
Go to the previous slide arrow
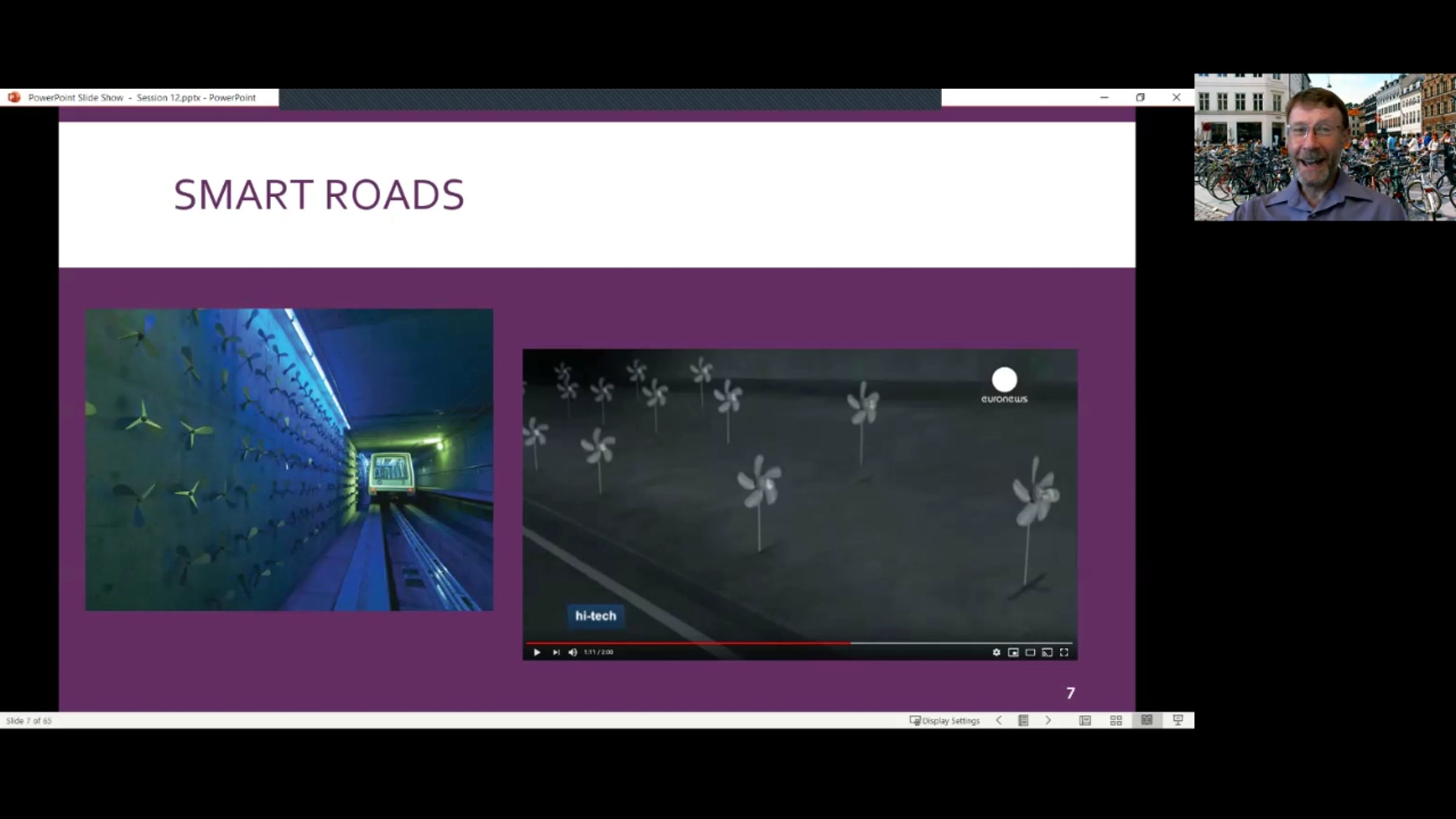pyautogui.click(x=999, y=721)
